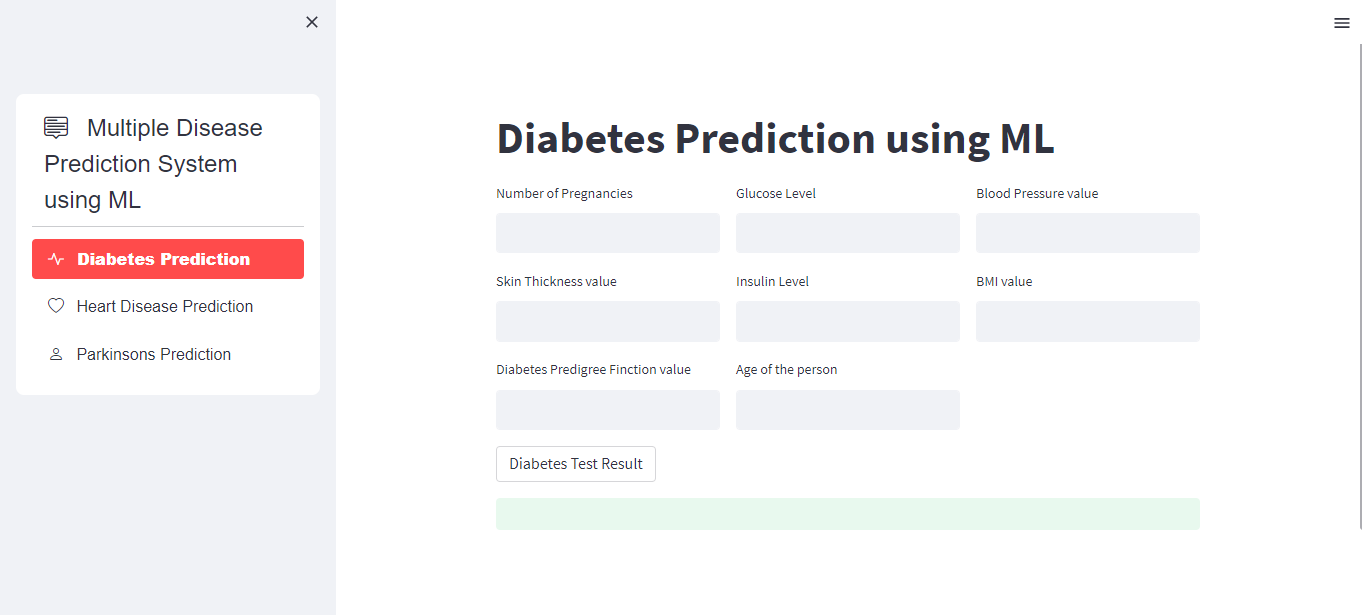Select the Insulin Level input box

click(847, 321)
